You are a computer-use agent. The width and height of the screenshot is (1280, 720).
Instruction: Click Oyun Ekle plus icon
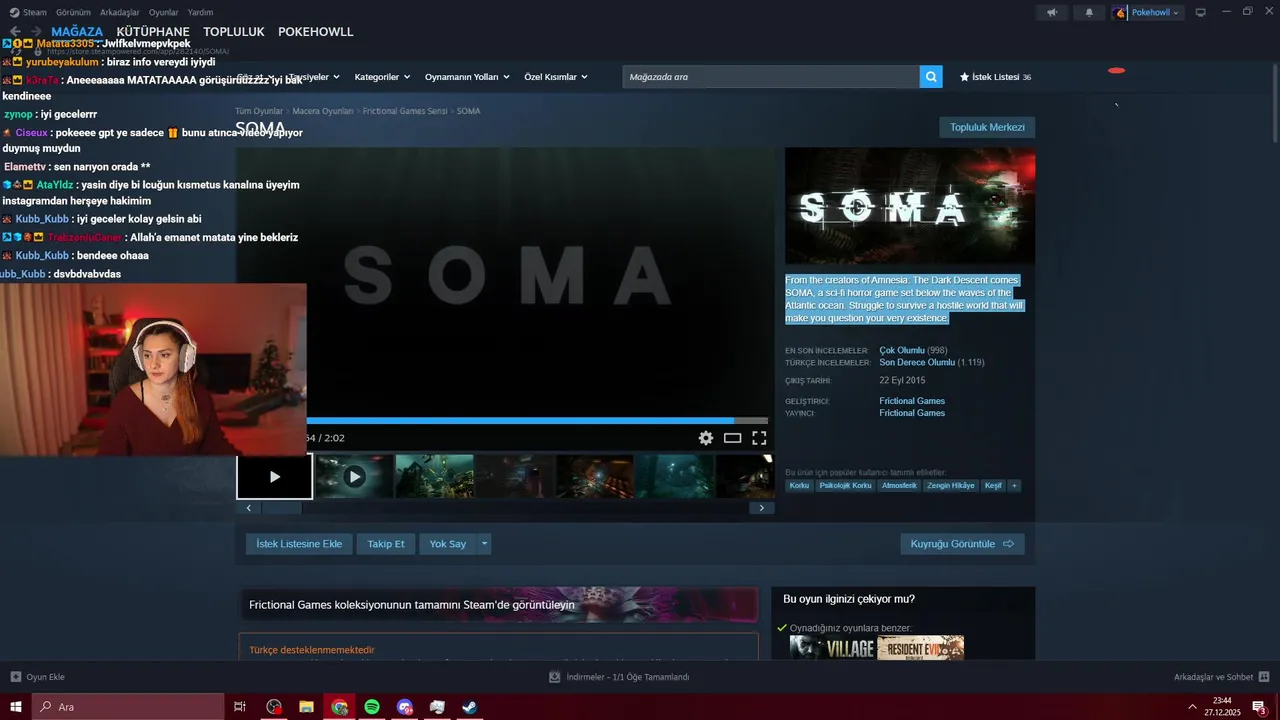pos(15,677)
